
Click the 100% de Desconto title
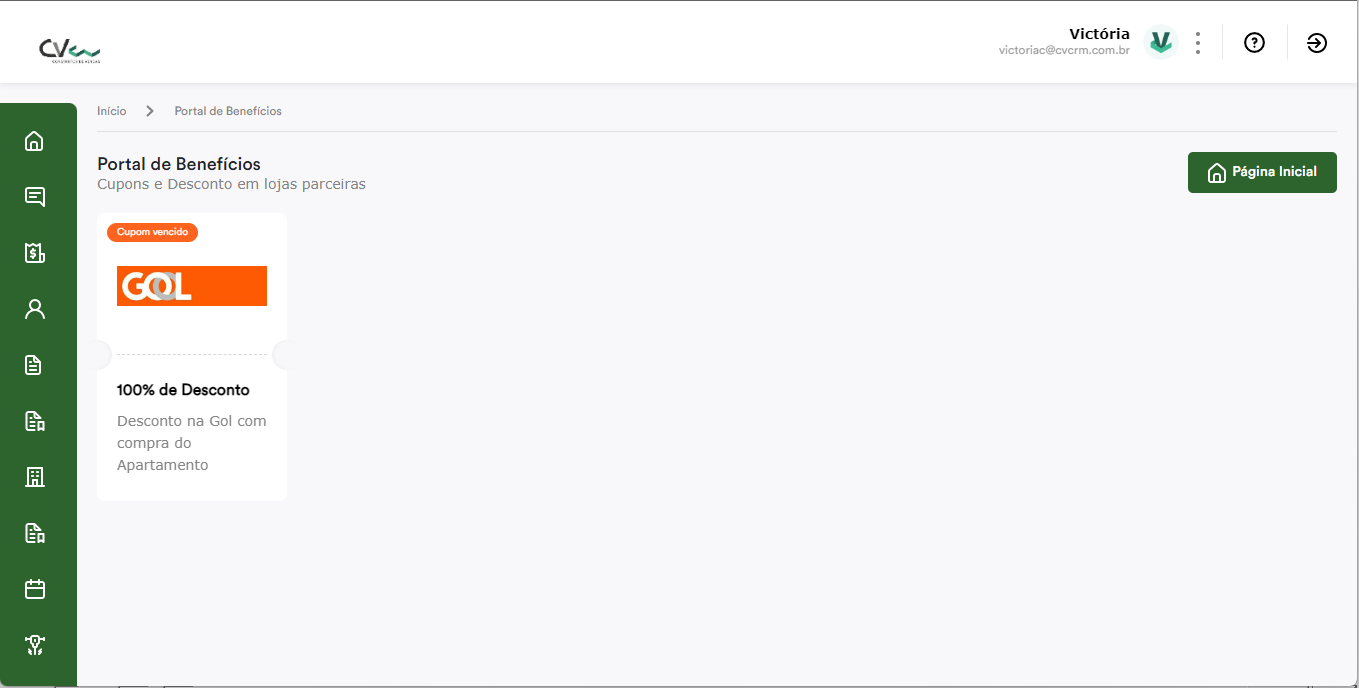[183, 390]
